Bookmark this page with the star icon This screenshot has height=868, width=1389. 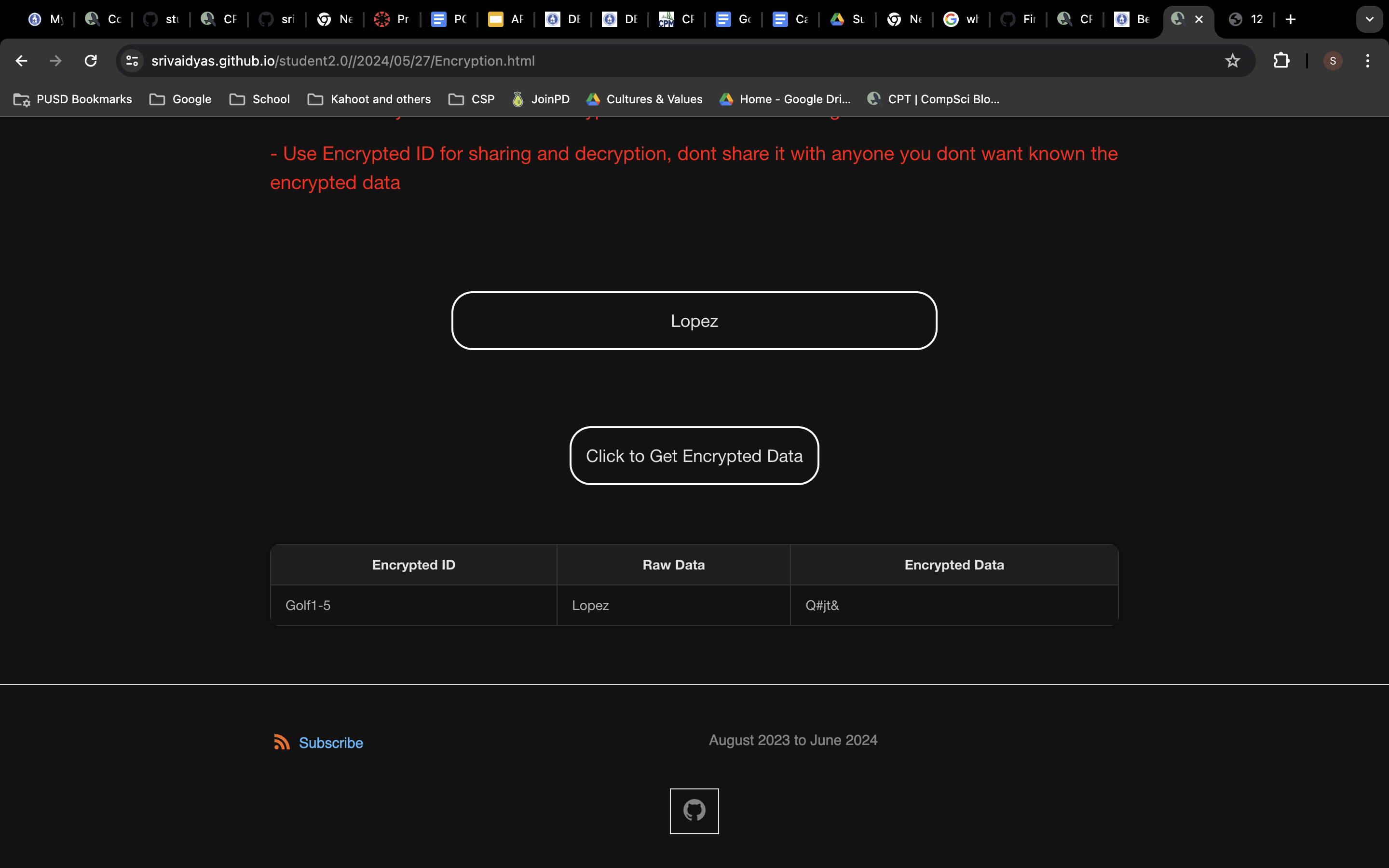[x=1232, y=61]
